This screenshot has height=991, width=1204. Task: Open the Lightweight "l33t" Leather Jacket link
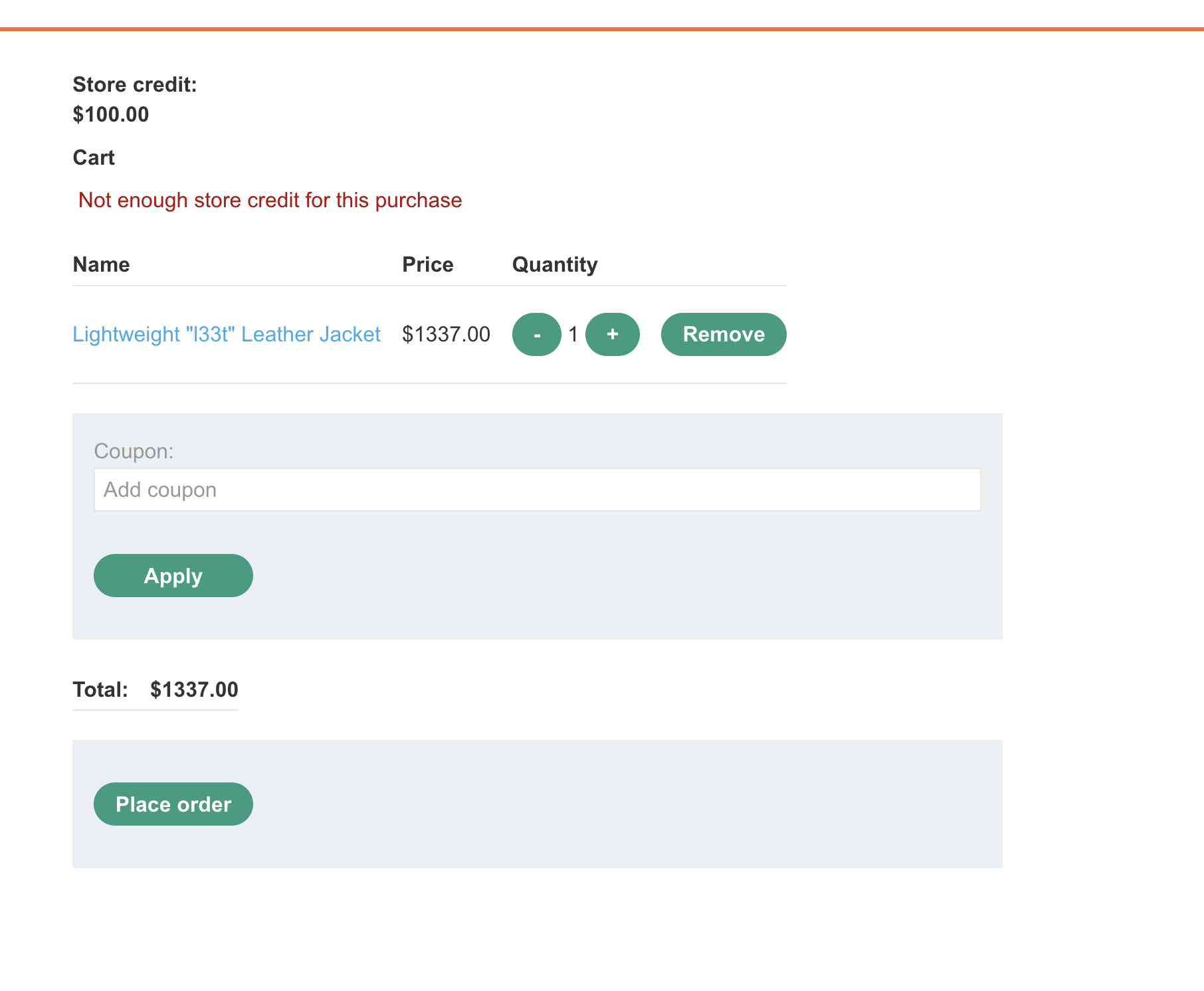click(226, 334)
